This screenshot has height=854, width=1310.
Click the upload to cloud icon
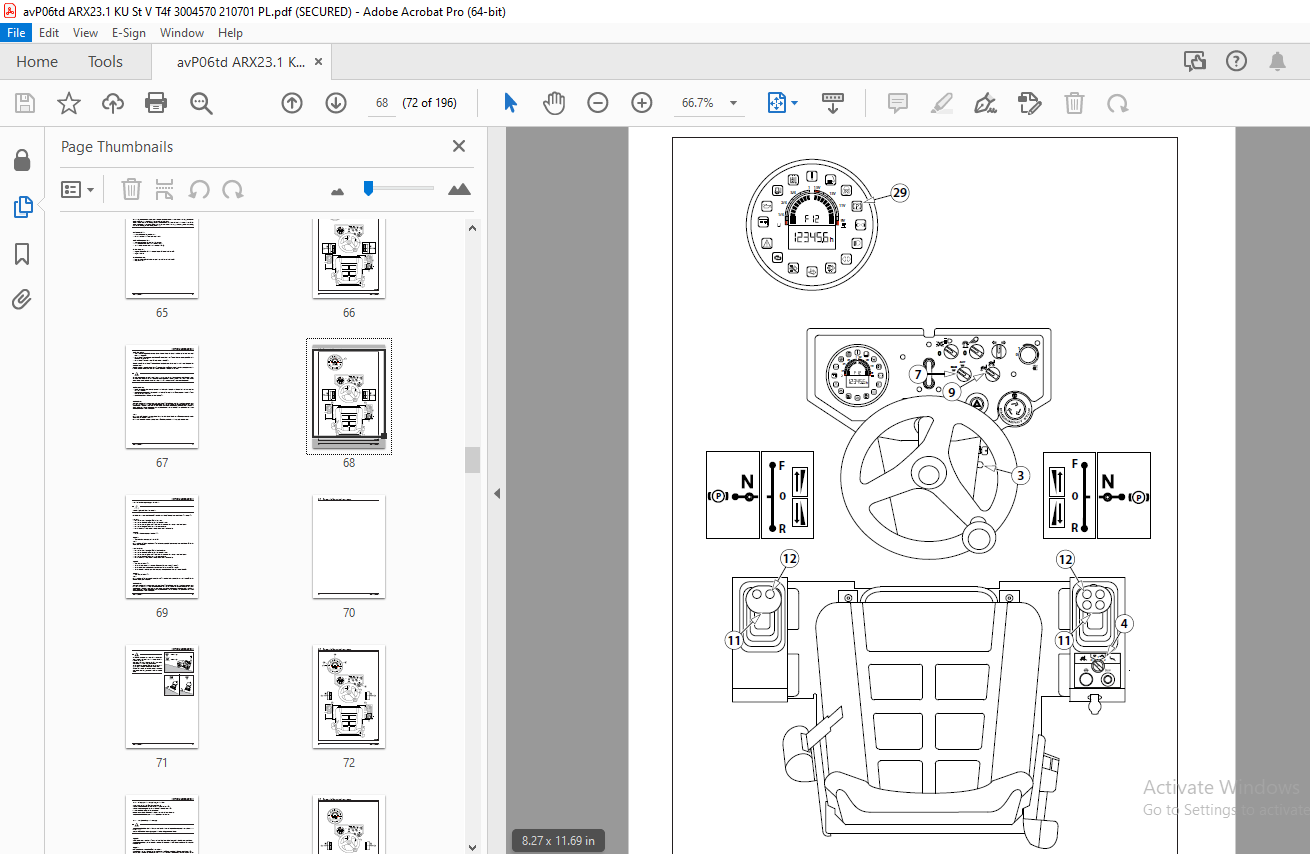(112, 103)
